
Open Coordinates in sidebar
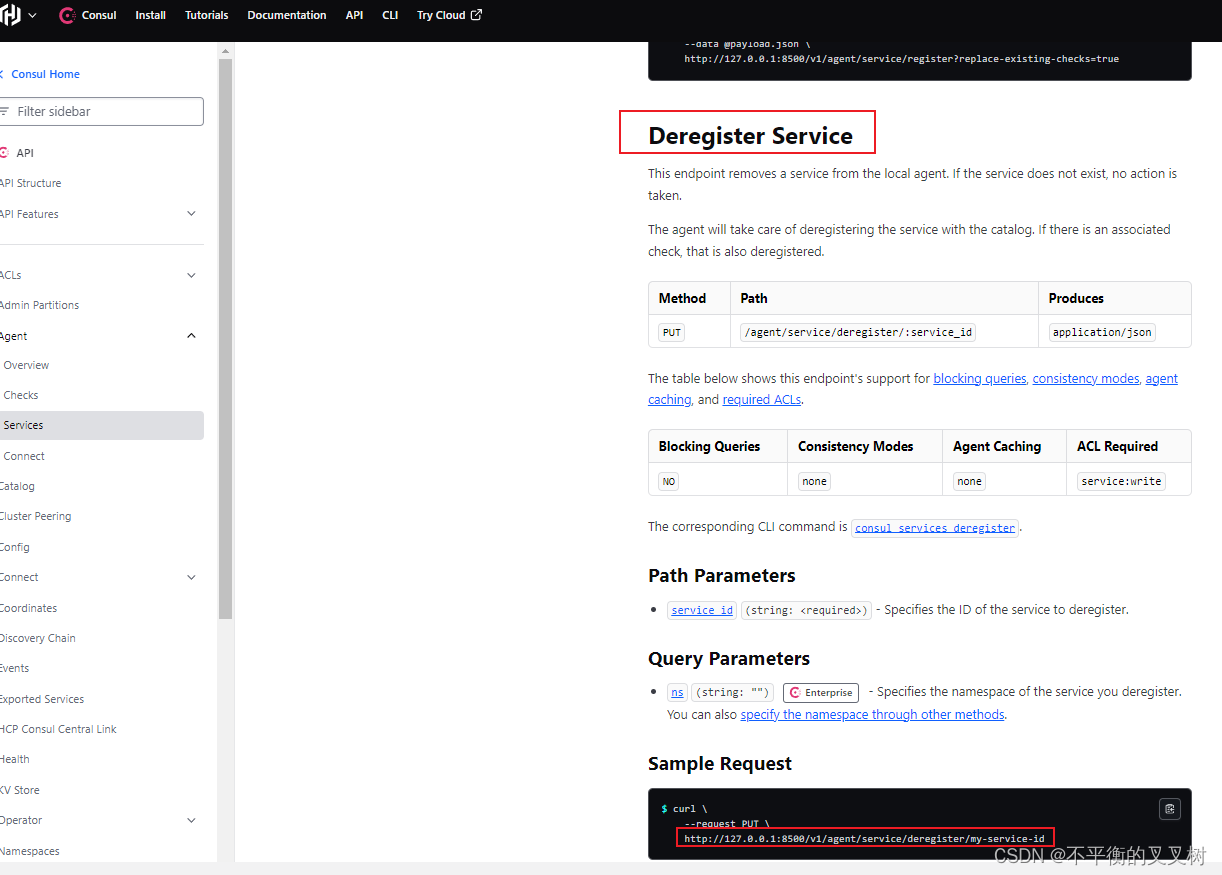[x=29, y=608]
